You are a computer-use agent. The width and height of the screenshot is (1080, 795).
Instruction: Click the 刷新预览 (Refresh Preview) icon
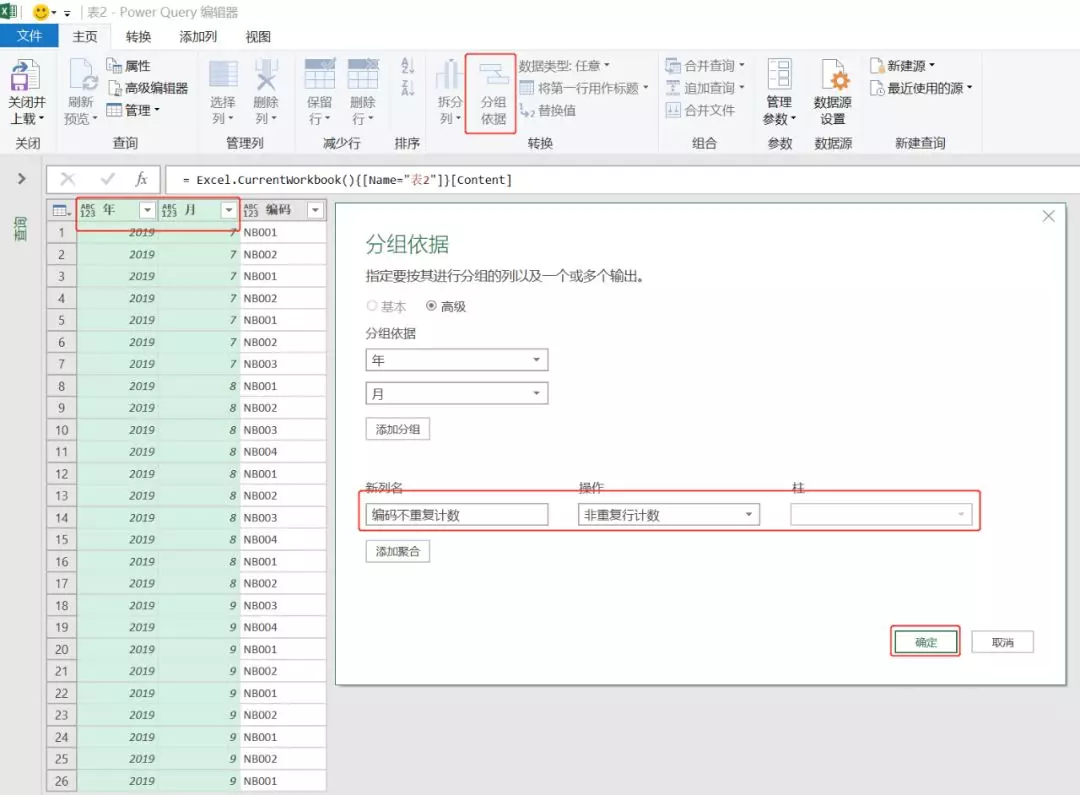[80, 90]
